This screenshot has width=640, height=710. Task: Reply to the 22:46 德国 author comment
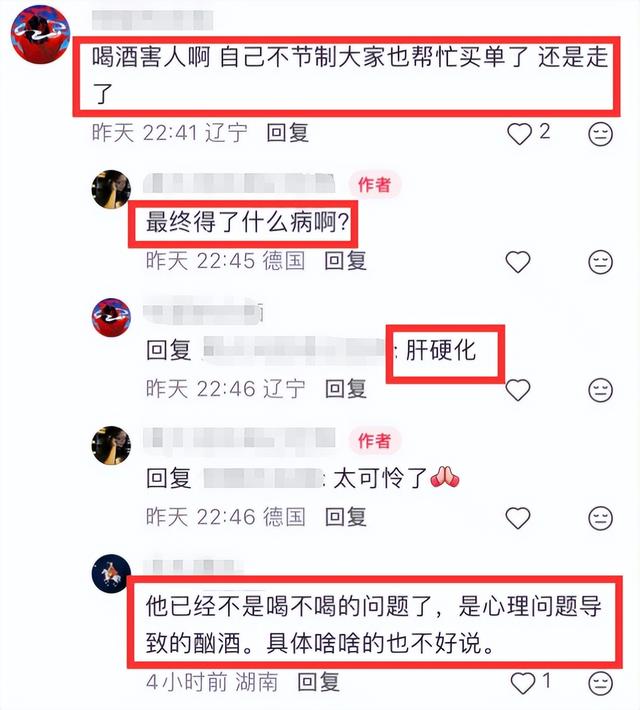(346, 517)
